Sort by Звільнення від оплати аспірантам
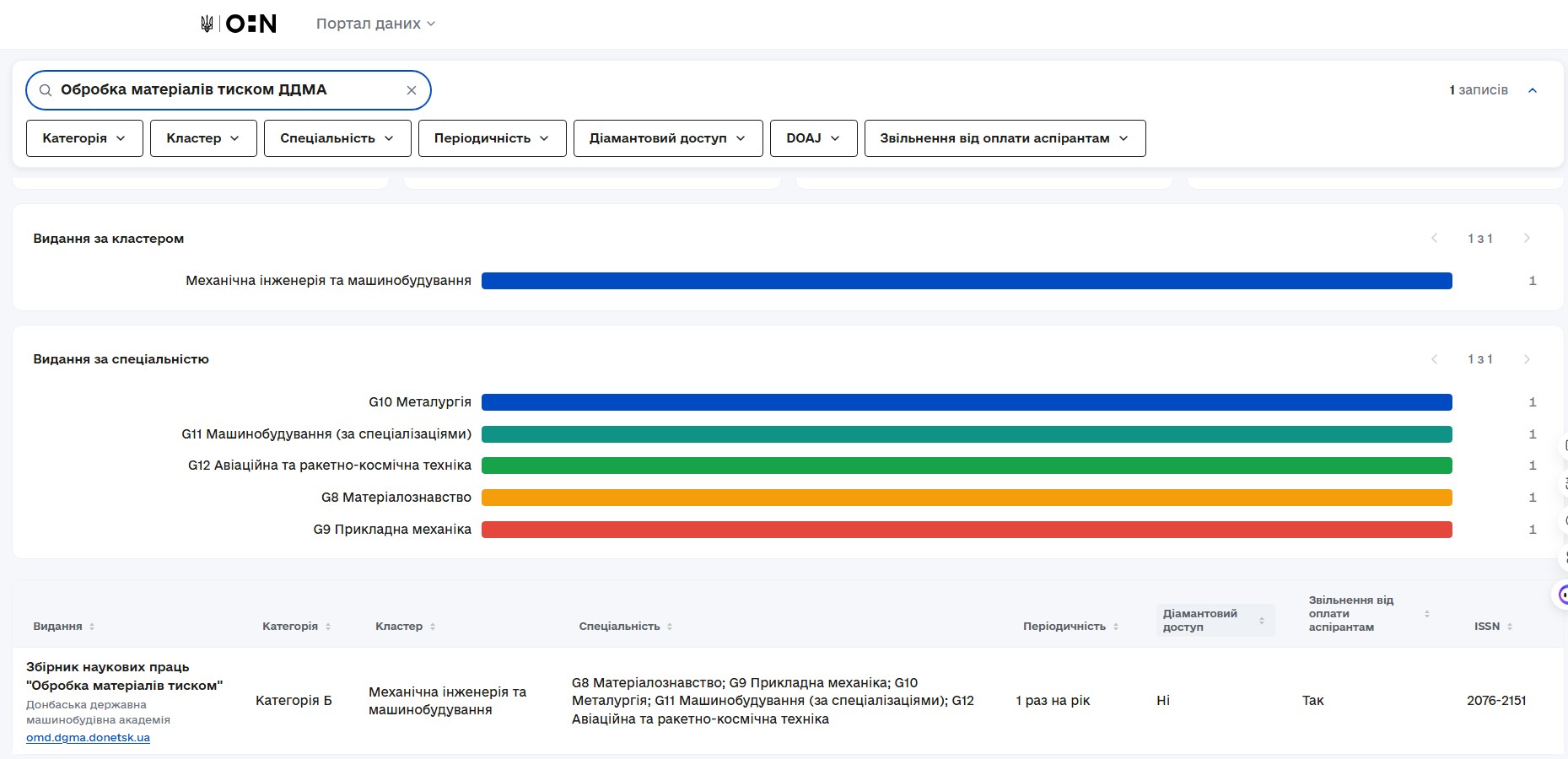 (1369, 614)
